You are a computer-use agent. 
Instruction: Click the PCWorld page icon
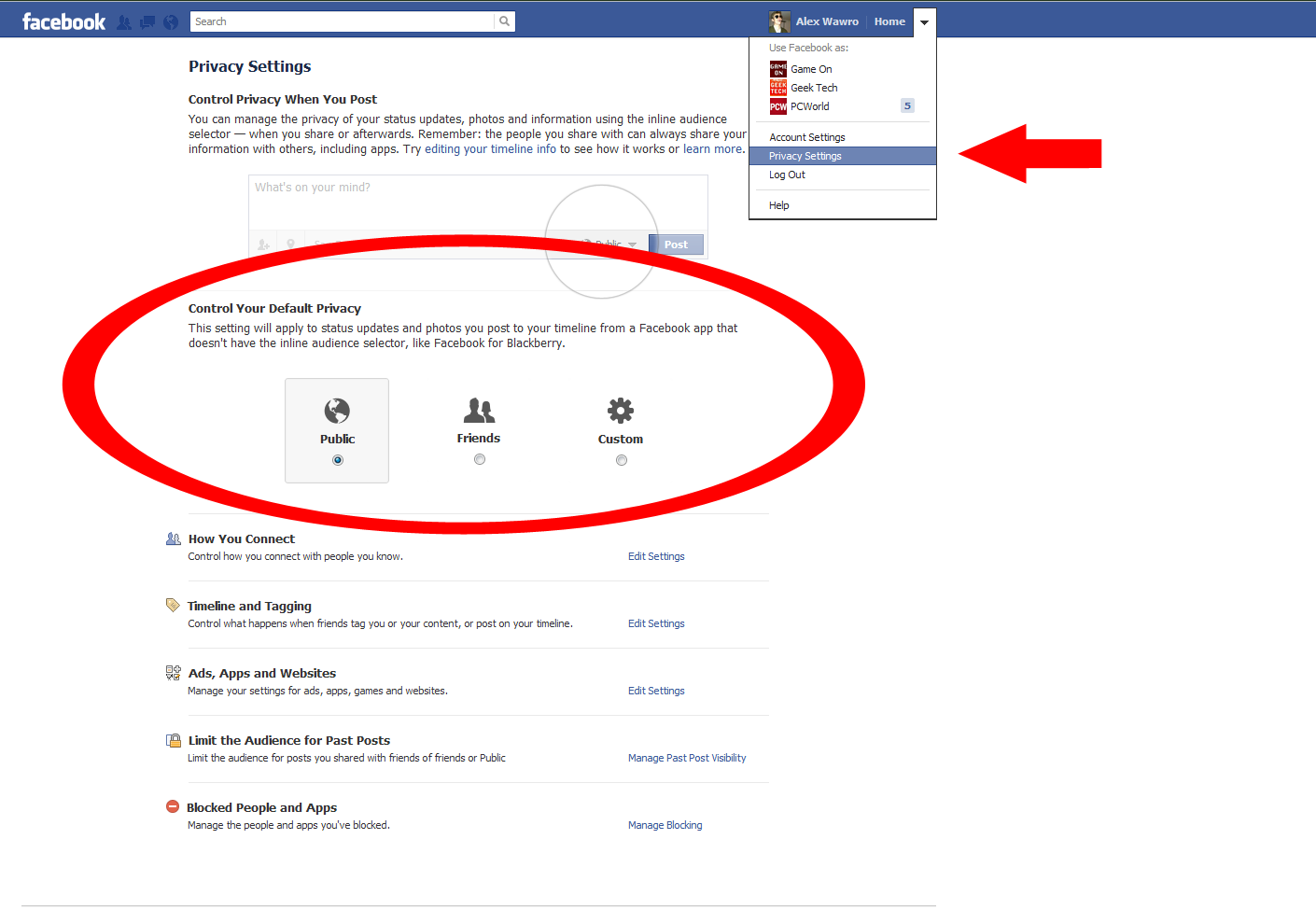click(778, 106)
